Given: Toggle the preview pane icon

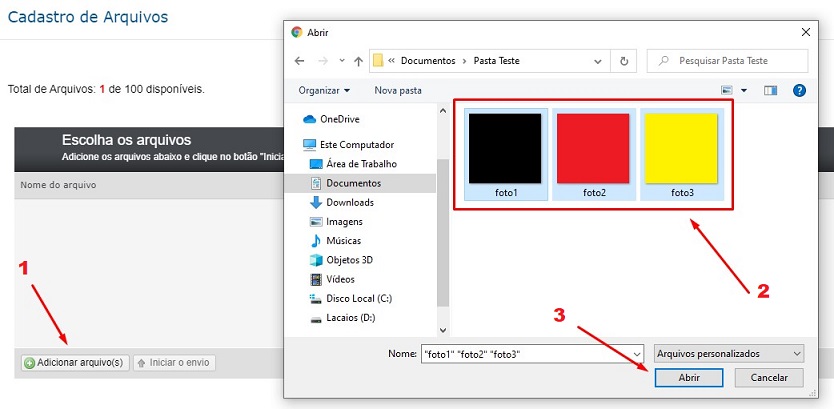Looking at the screenshot, I should click(x=770, y=90).
